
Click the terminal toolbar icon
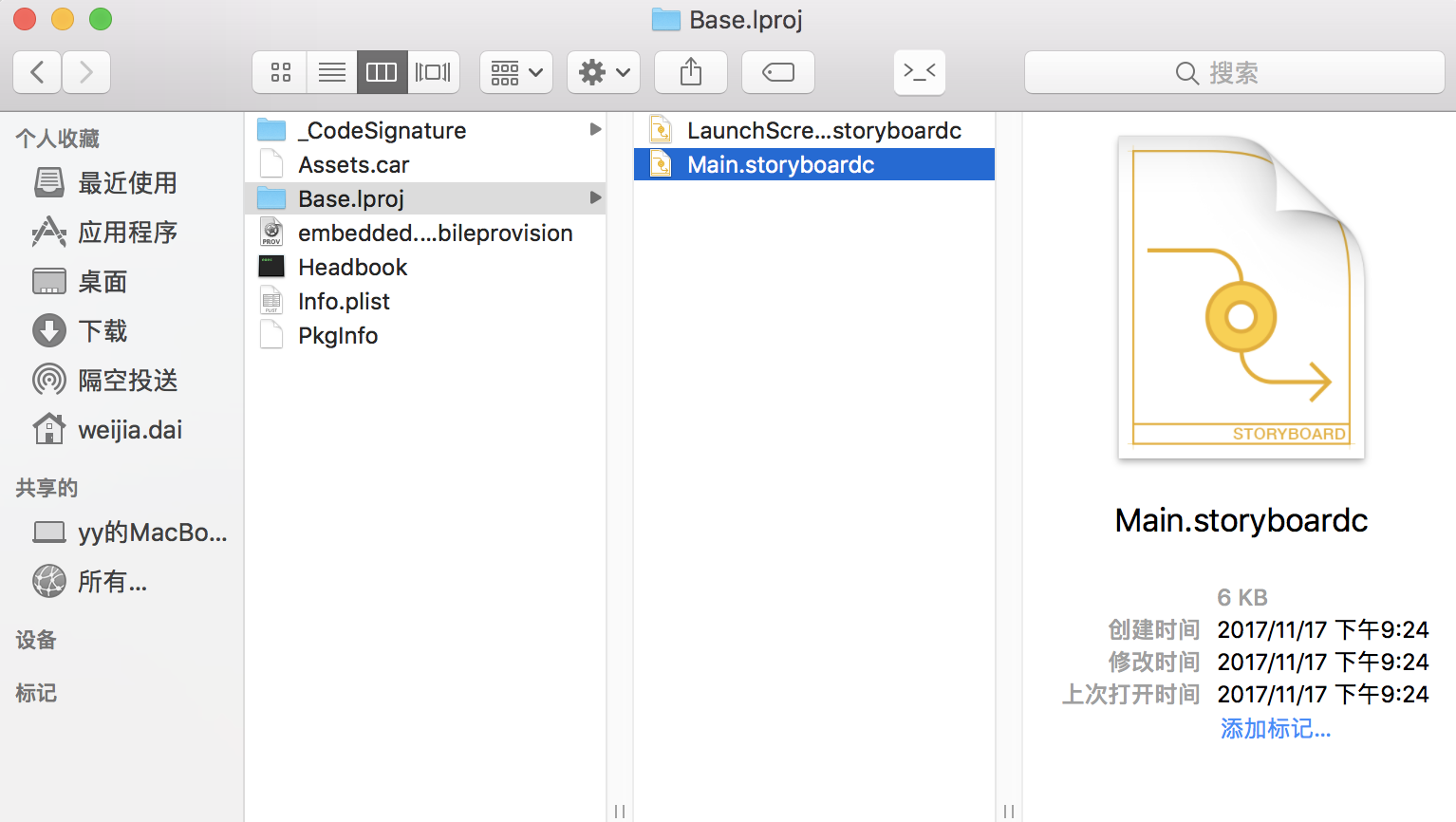pyautogui.click(x=919, y=72)
